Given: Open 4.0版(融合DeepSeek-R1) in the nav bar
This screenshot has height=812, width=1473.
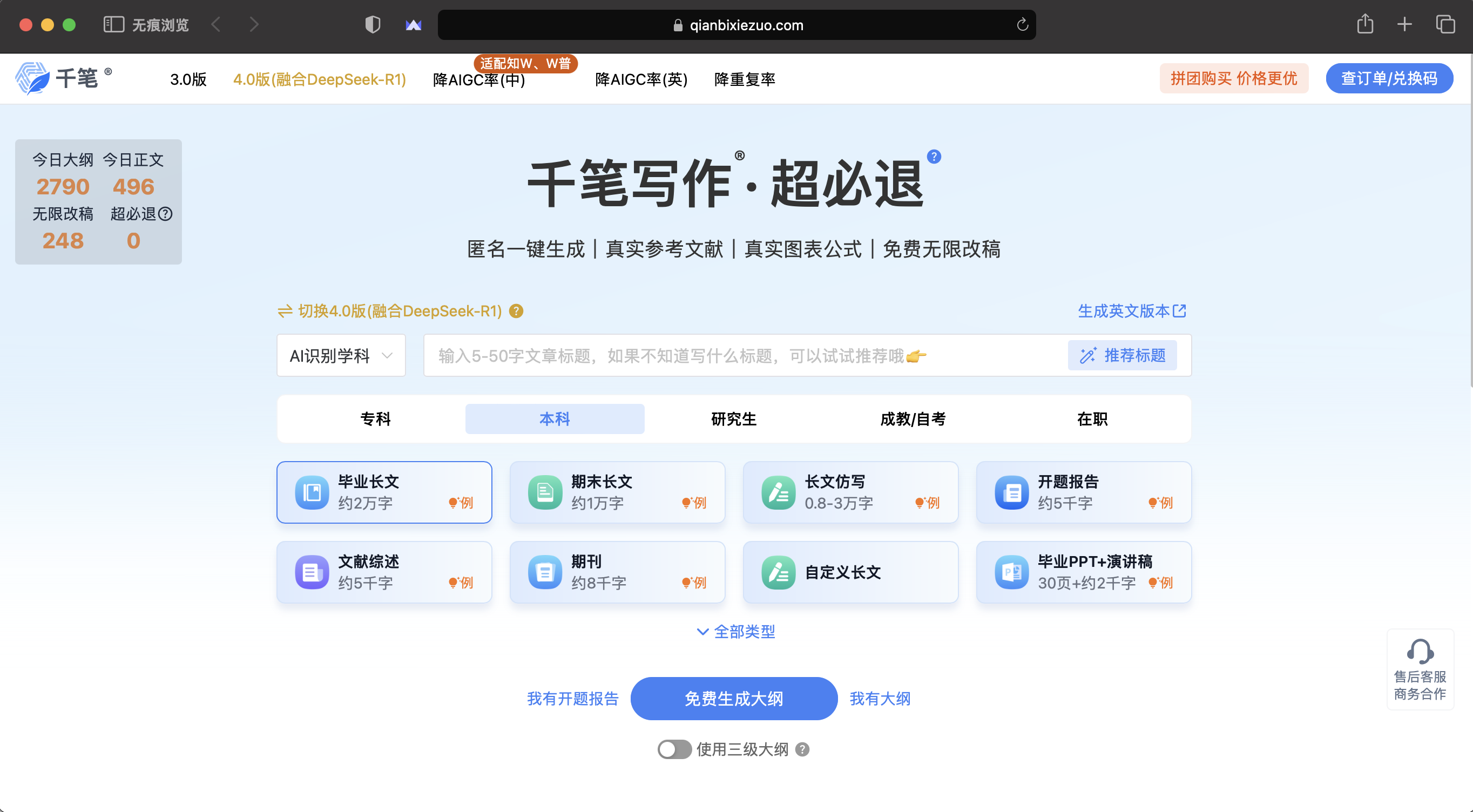Looking at the screenshot, I should click(320, 79).
